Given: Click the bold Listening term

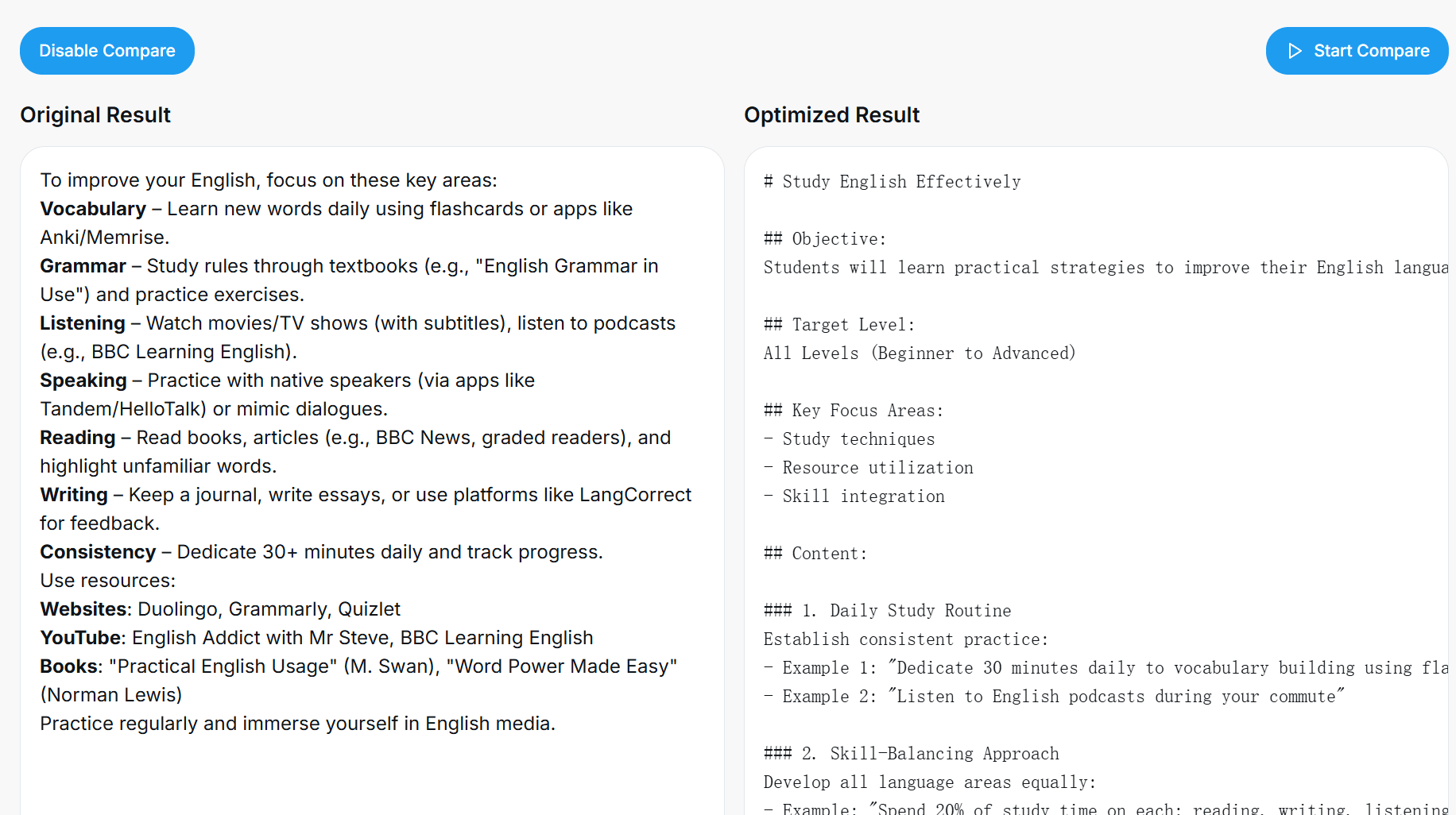Looking at the screenshot, I should [x=83, y=323].
